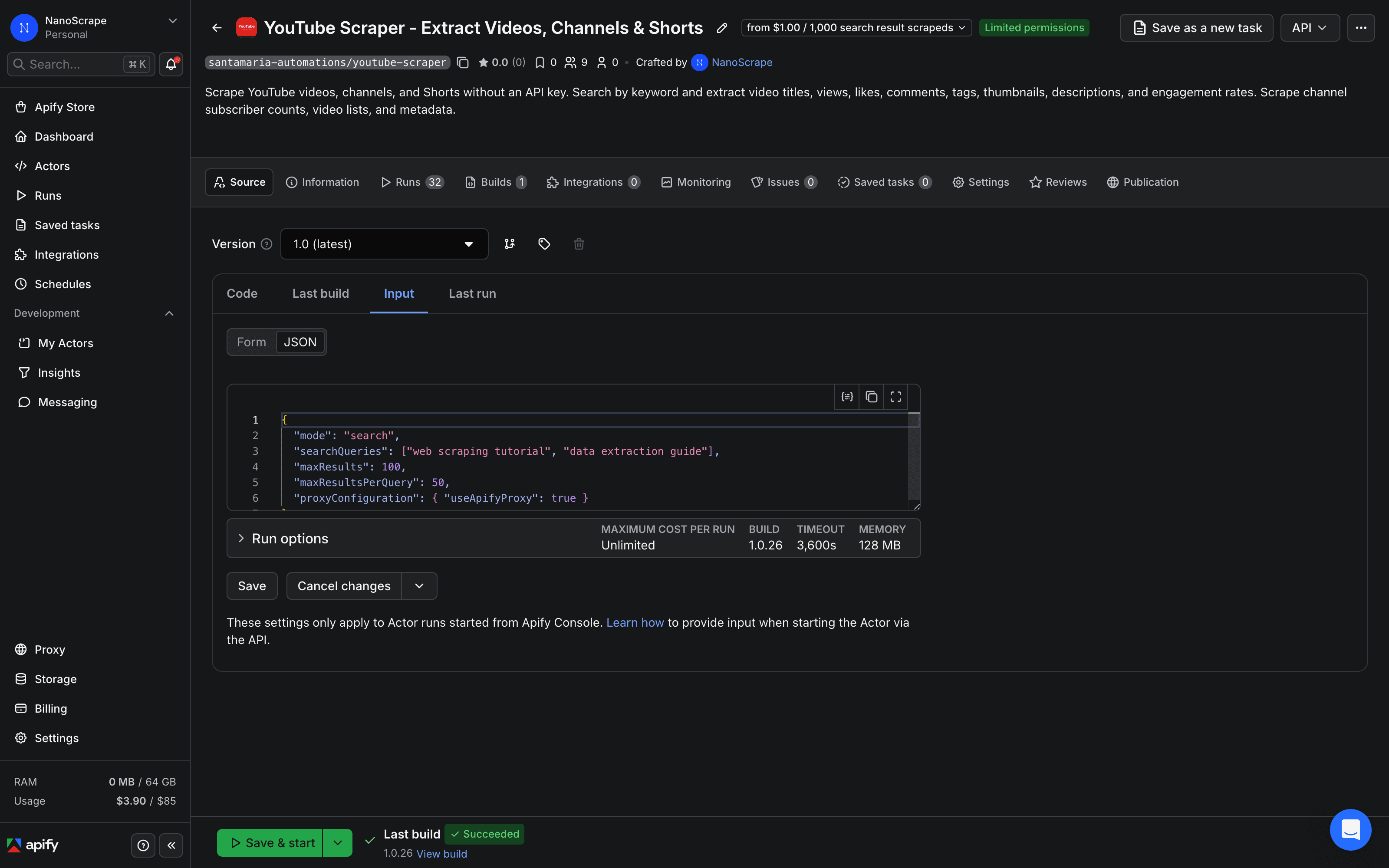Screen dimensions: 1389x868
Task: Click JSON editor vertical scrollbar
Action: [x=914, y=457]
